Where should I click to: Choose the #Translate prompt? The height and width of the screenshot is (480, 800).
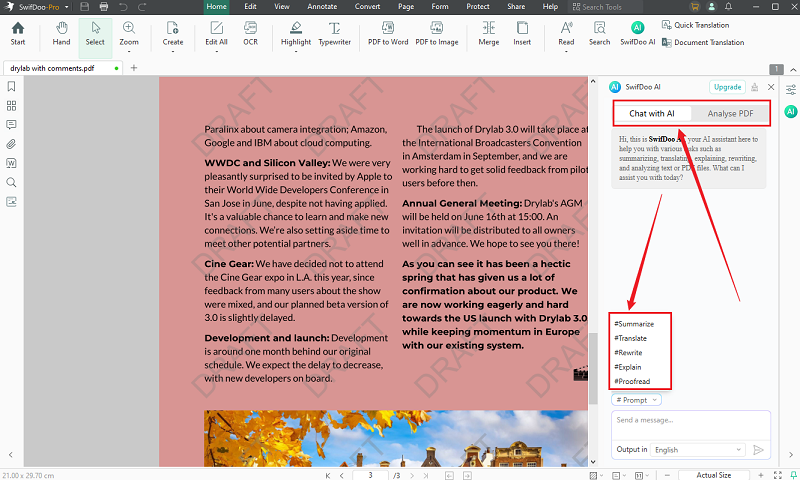pyautogui.click(x=631, y=338)
